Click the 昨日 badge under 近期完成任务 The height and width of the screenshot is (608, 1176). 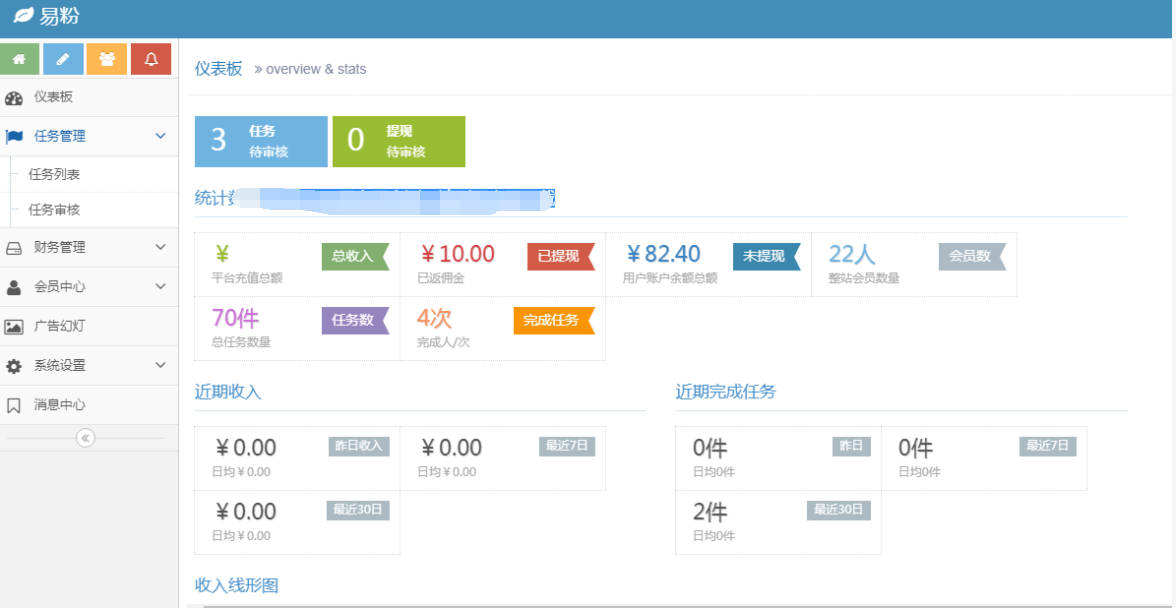point(851,446)
